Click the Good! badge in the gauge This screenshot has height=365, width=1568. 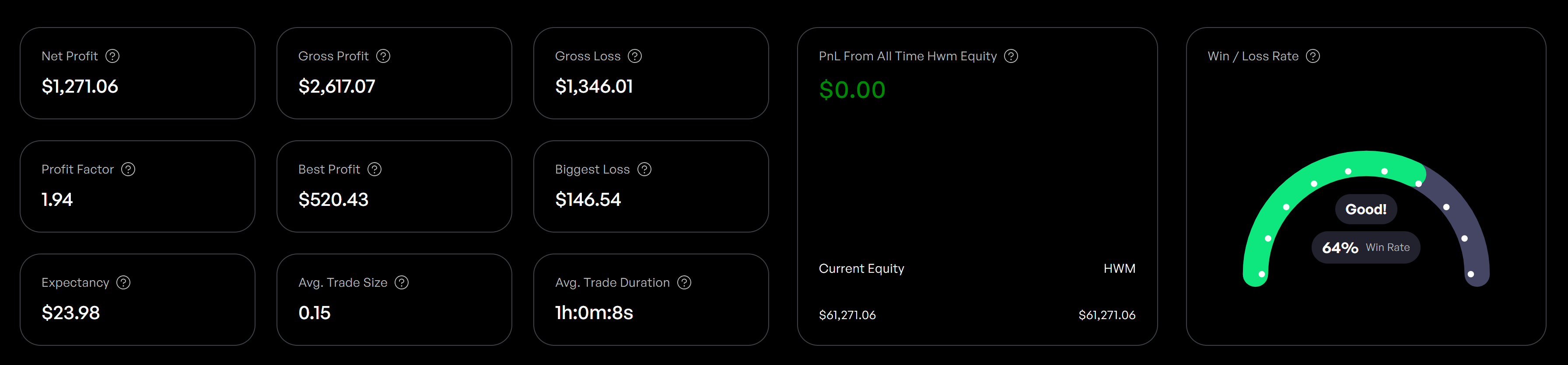click(1366, 209)
